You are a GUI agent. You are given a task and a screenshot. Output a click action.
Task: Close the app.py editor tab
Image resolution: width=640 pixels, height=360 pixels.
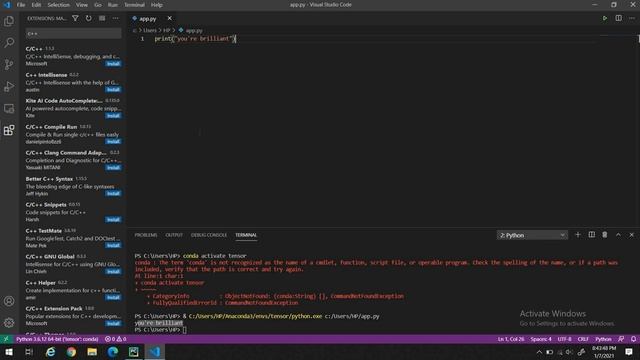pyautogui.click(x=169, y=18)
